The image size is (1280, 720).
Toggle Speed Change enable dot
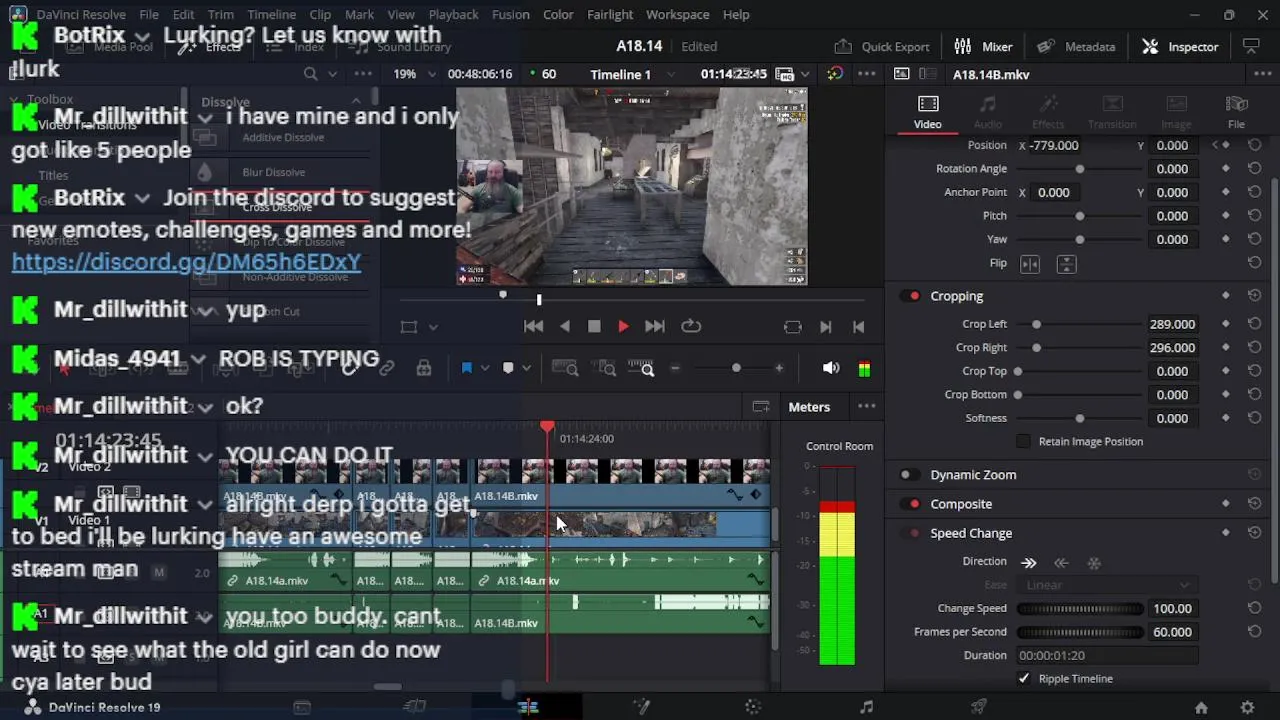pos(914,533)
